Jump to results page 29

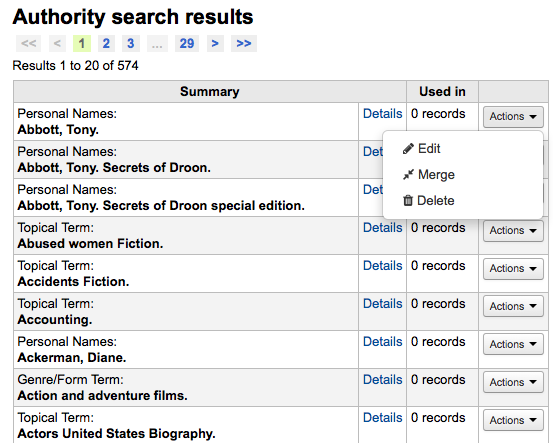click(x=187, y=43)
